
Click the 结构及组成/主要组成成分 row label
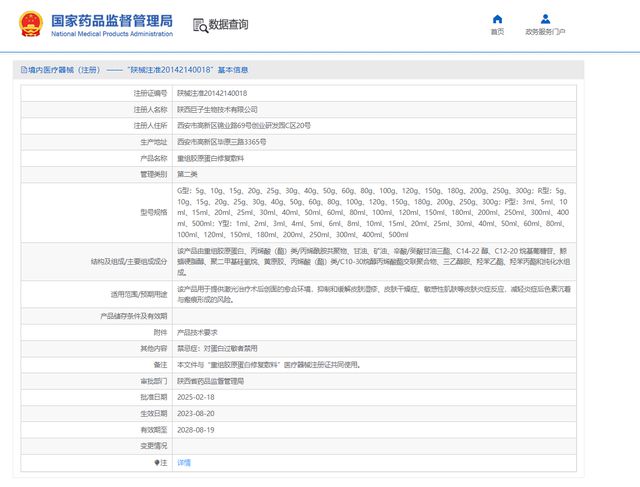pyautogui.click(x=129, y=262)
